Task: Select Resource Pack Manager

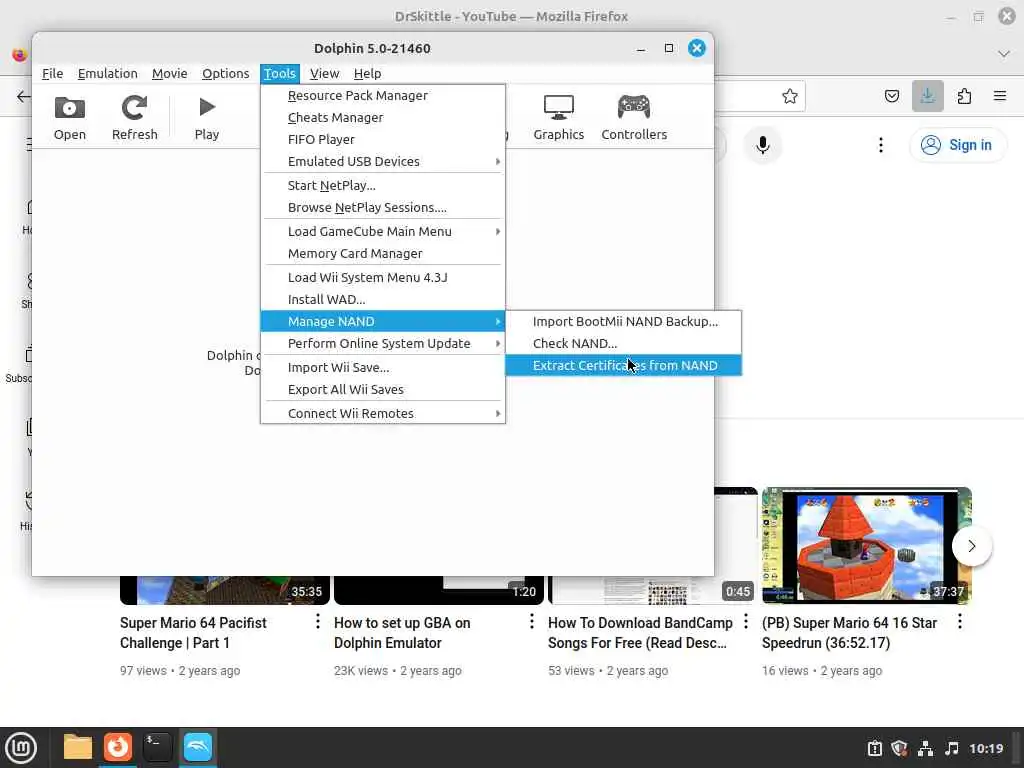Action: pyautogui.click(x=383, y=95)
